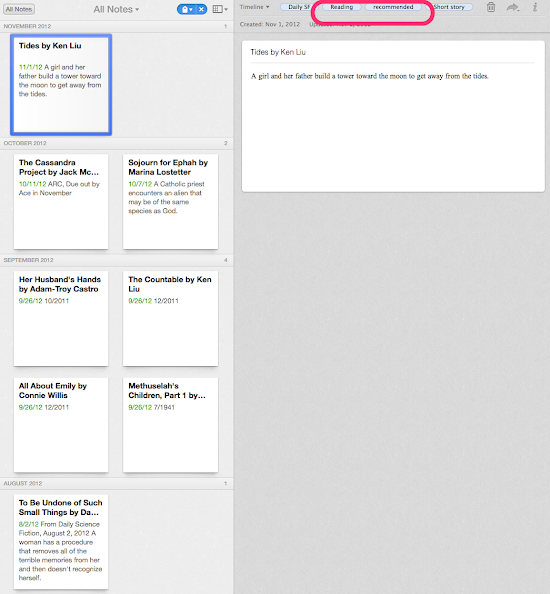Open Her Husband's Hands note card

click(61, 319)
